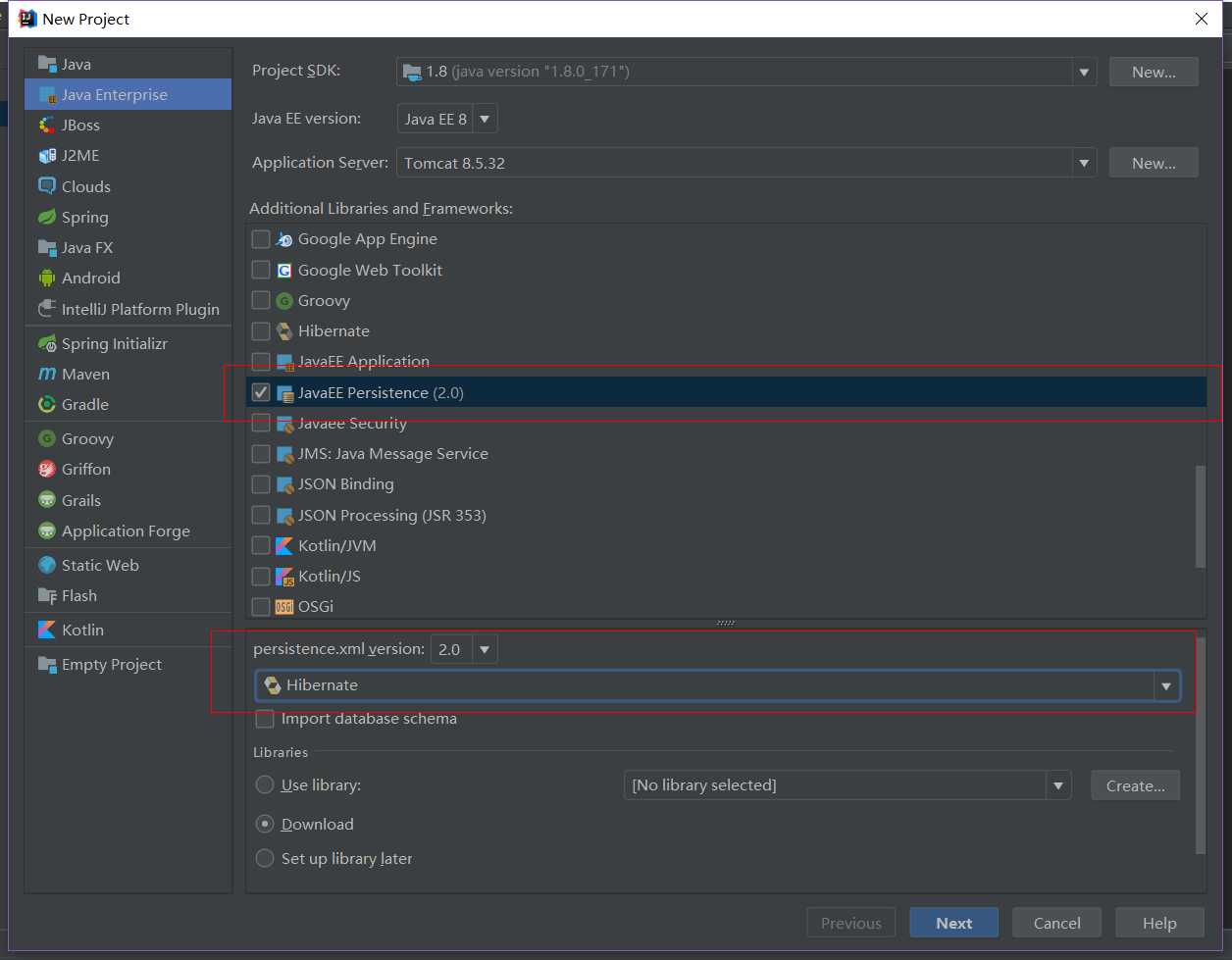The height and width of the screenshot is (960, 1232).
Task: Click the Next button
Action: [953, 923]
